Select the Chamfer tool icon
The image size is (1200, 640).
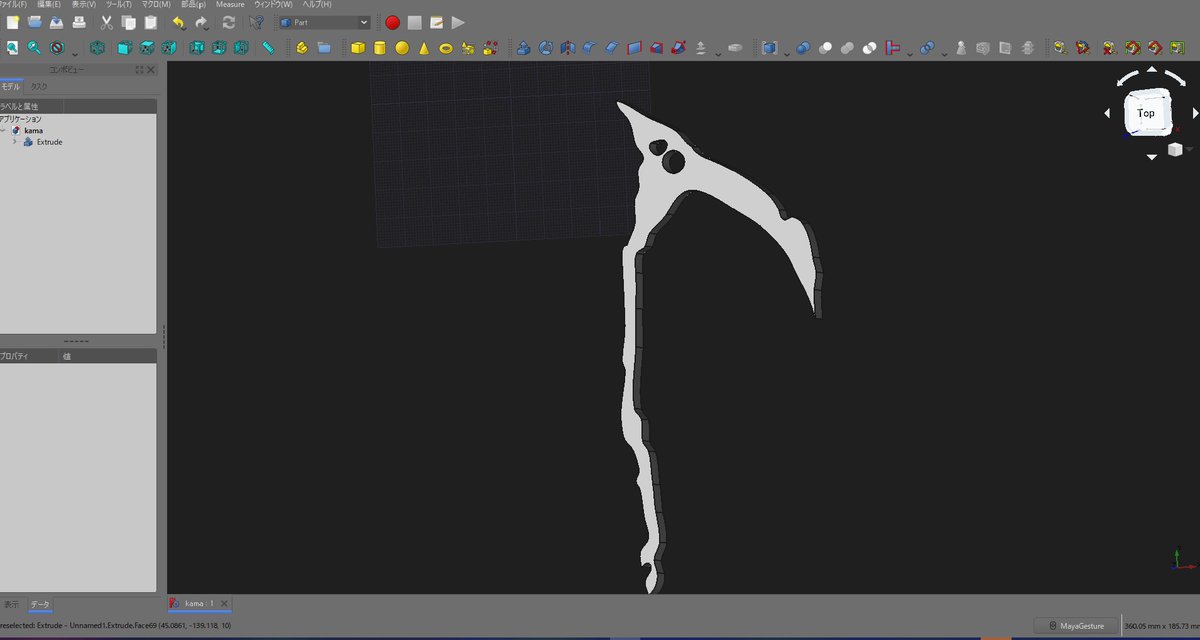point(611,47)
